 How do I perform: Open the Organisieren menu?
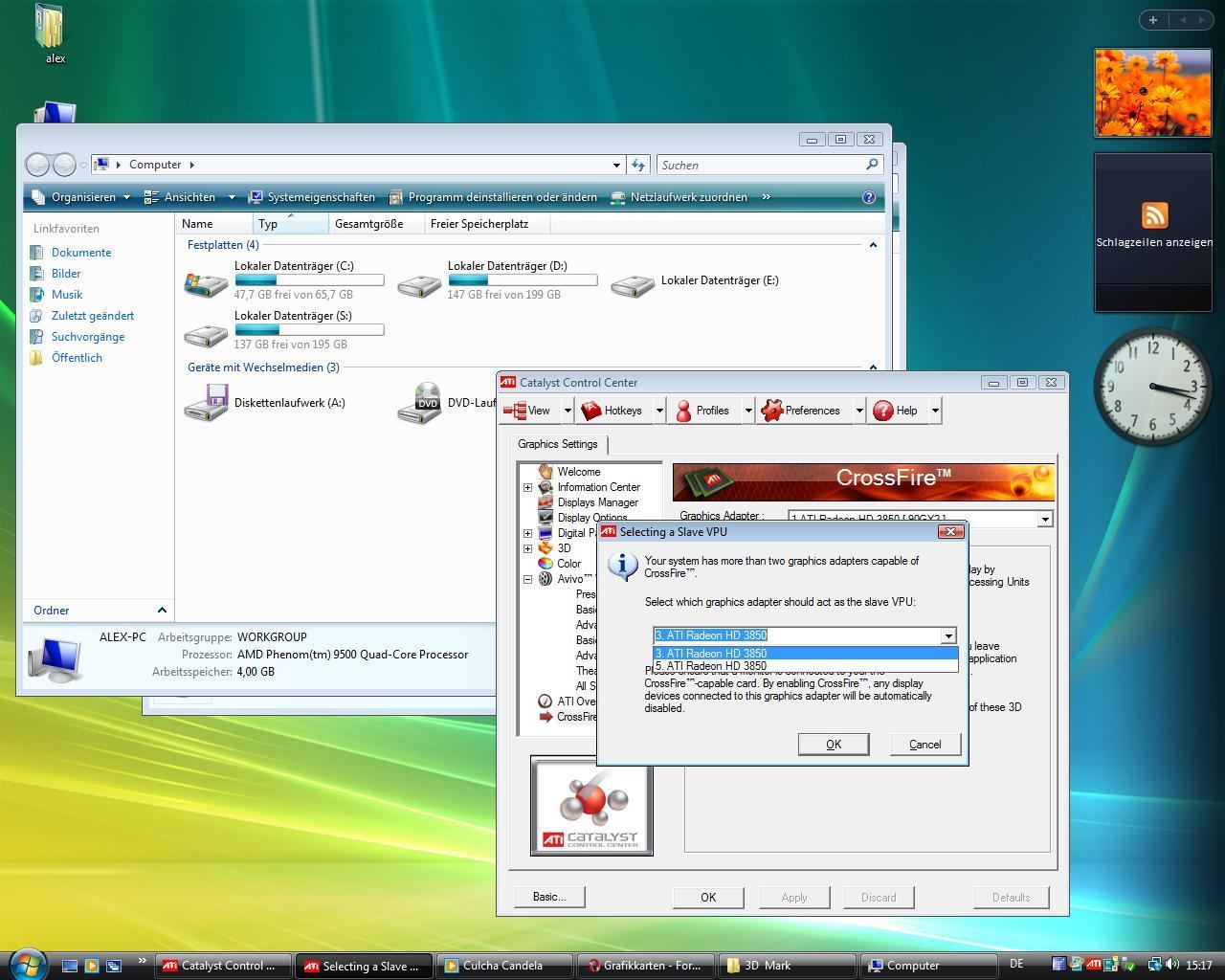[80, 197]
